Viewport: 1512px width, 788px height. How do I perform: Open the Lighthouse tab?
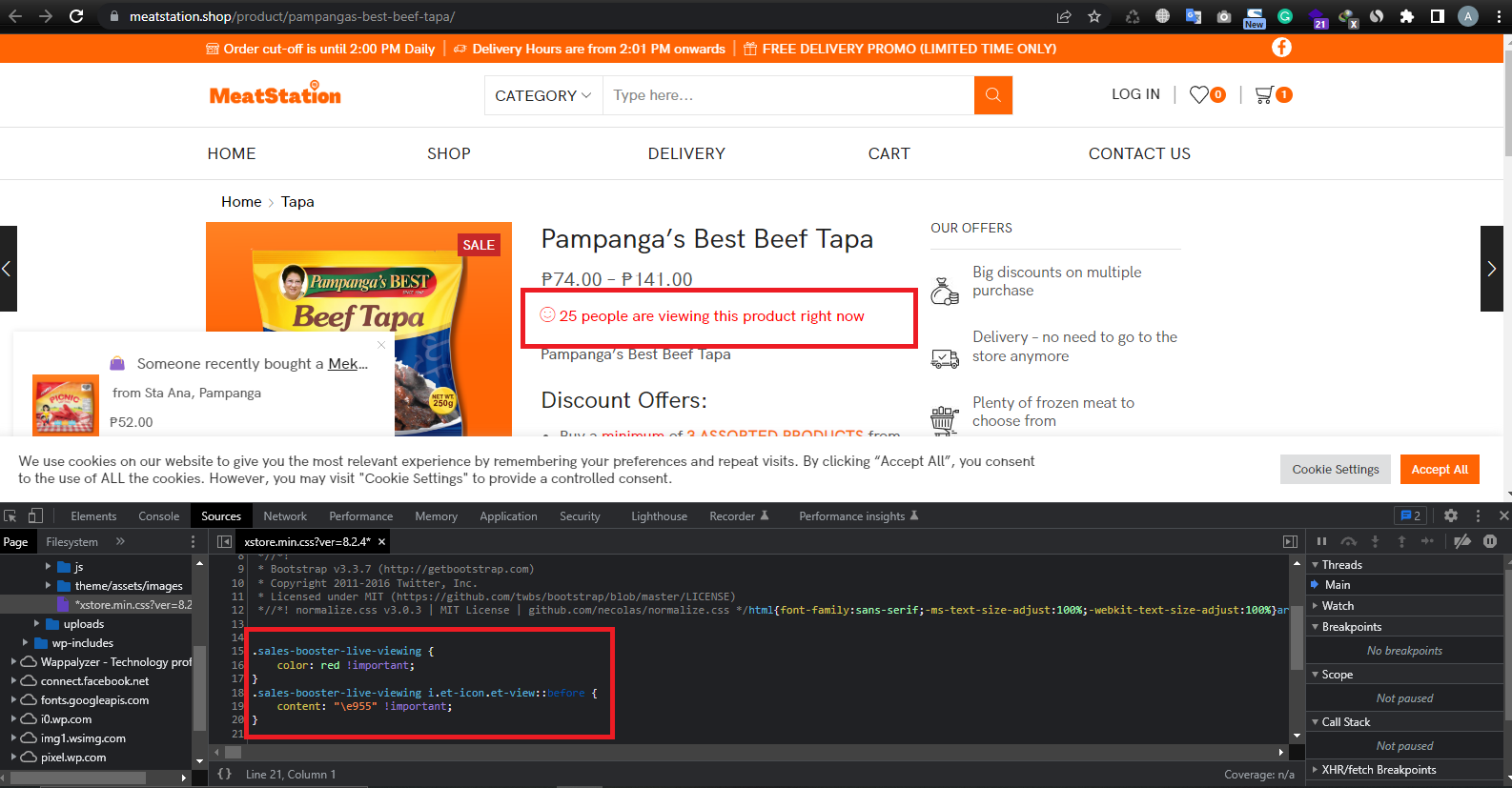point(659,515)
